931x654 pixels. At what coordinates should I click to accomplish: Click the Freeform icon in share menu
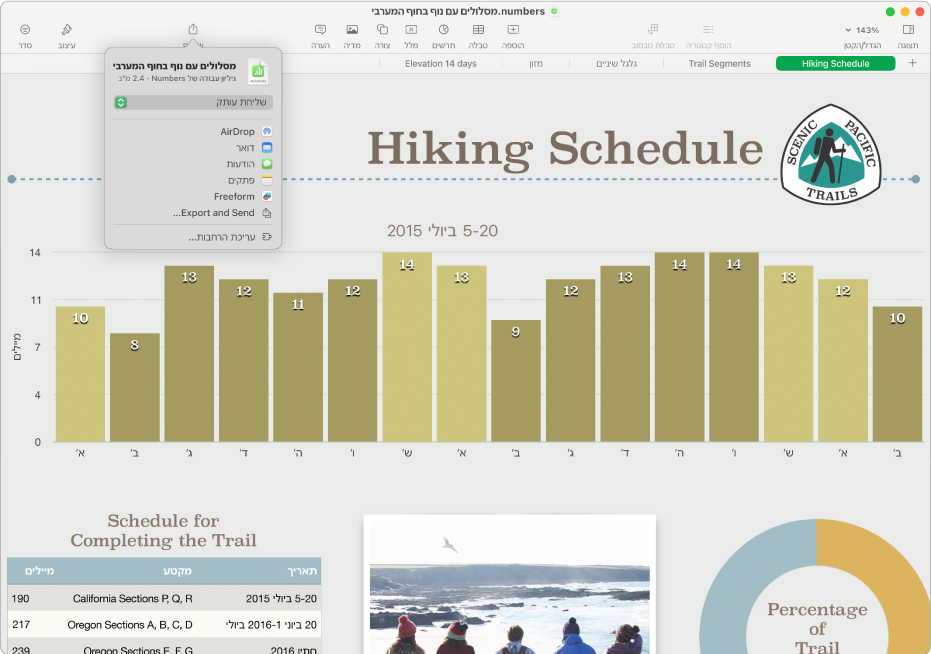267,196
